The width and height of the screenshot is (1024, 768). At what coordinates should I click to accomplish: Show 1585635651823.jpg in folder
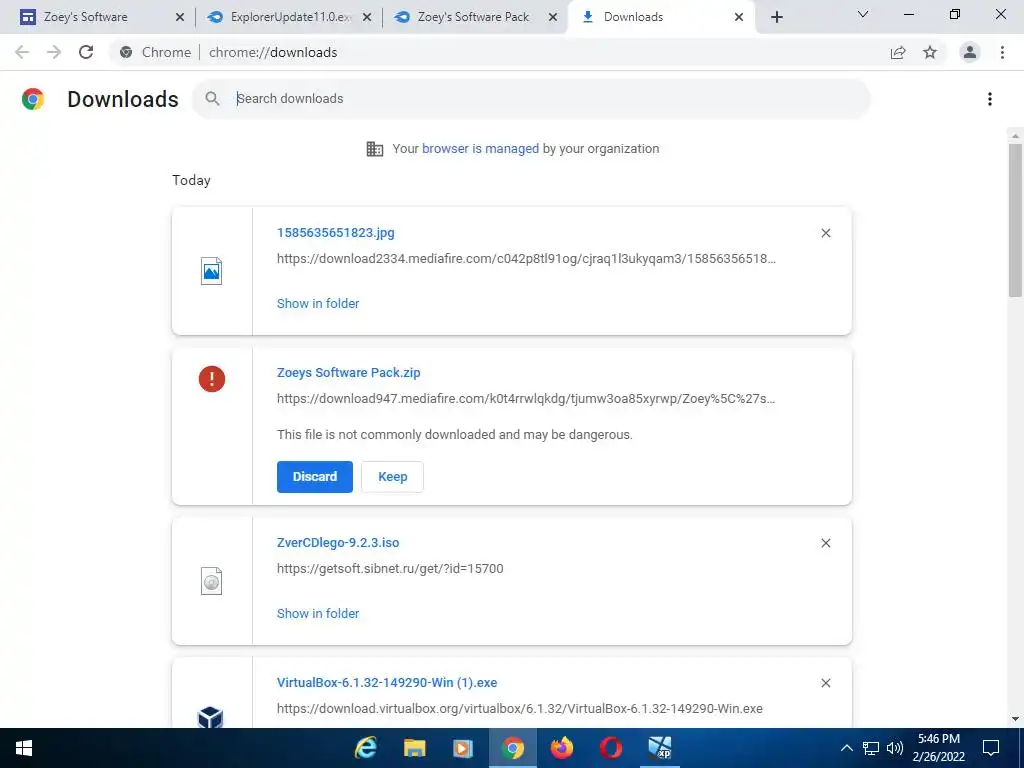[318, 304]
